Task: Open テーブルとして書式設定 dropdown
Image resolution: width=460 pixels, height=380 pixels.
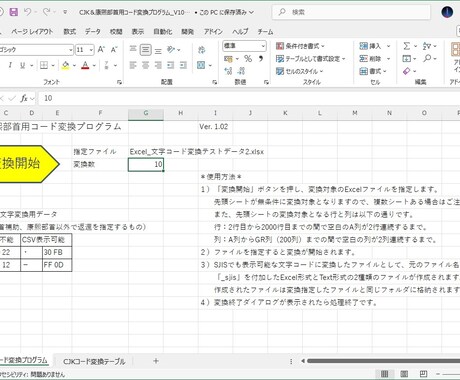Action: [310, 59]
